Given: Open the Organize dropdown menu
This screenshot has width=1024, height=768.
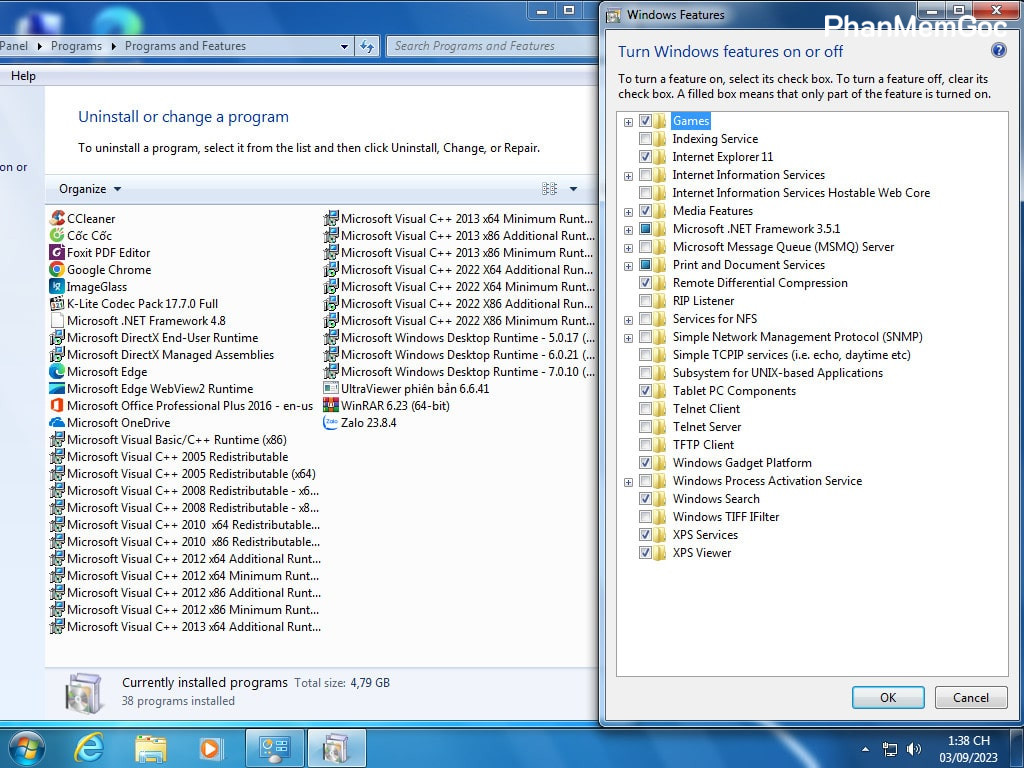Looking at the screenshot, I should [90, 189].
